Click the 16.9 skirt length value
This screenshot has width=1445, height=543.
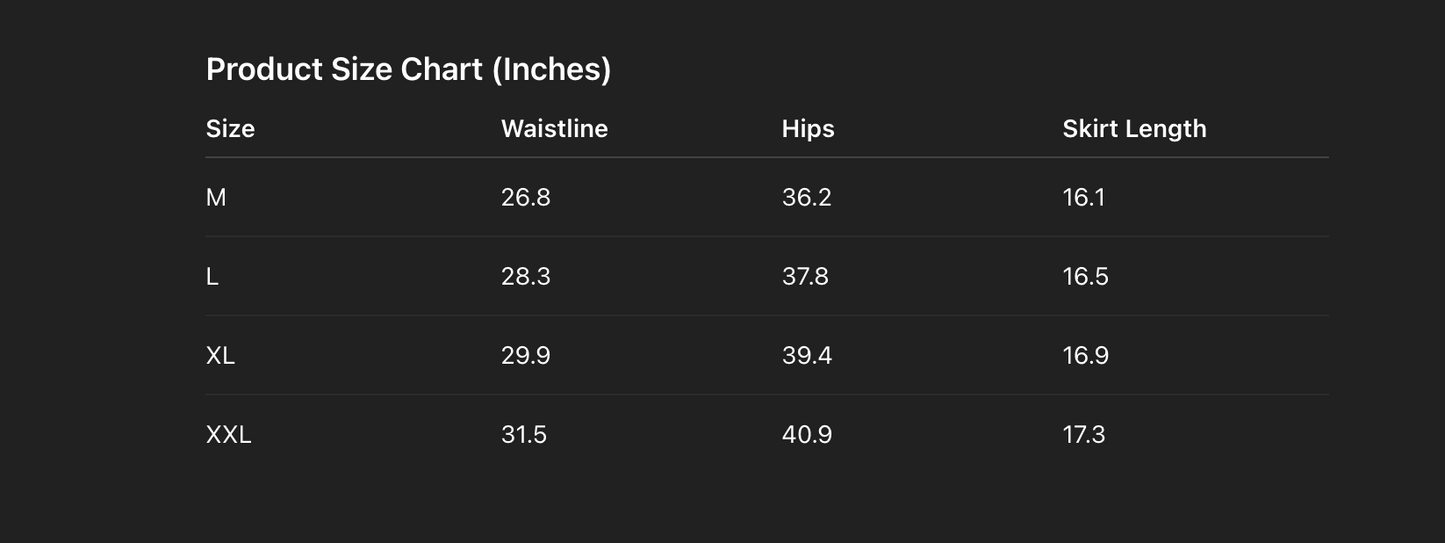pyautogui.click(x=1086, y=356)
